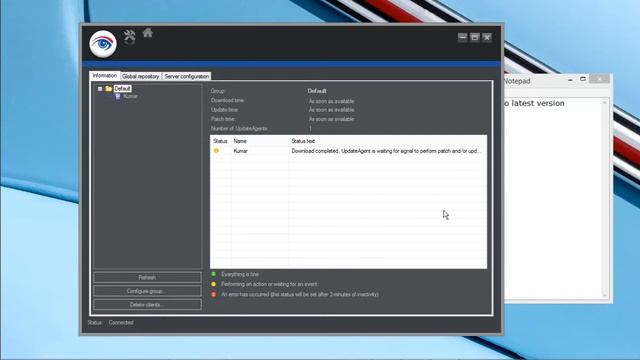Viewport: 640px width, 360px height.
Task: Click the eye logo in the header
Action: (103, 44)
